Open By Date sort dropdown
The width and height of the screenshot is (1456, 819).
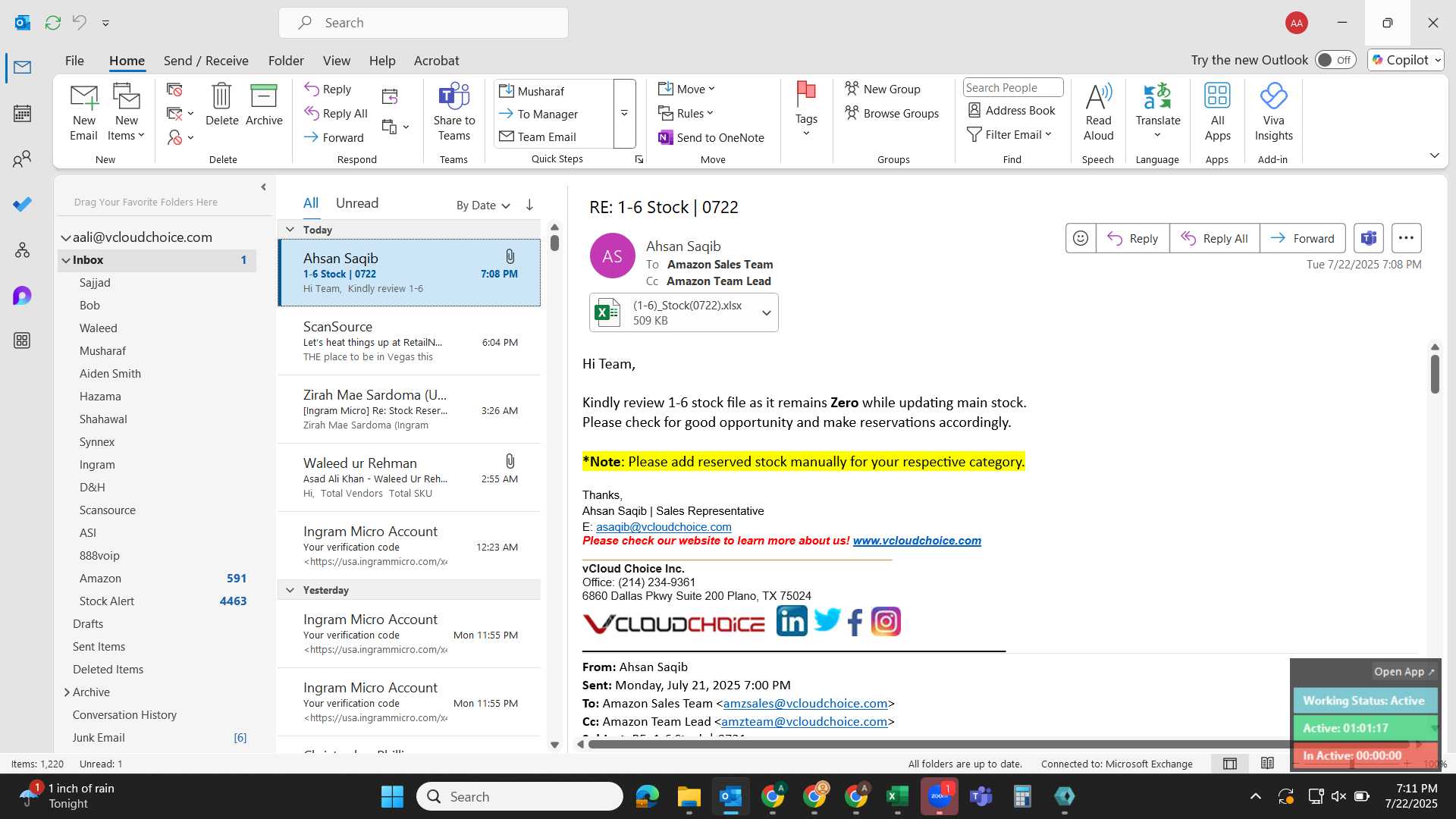click(x=483, y=206)
